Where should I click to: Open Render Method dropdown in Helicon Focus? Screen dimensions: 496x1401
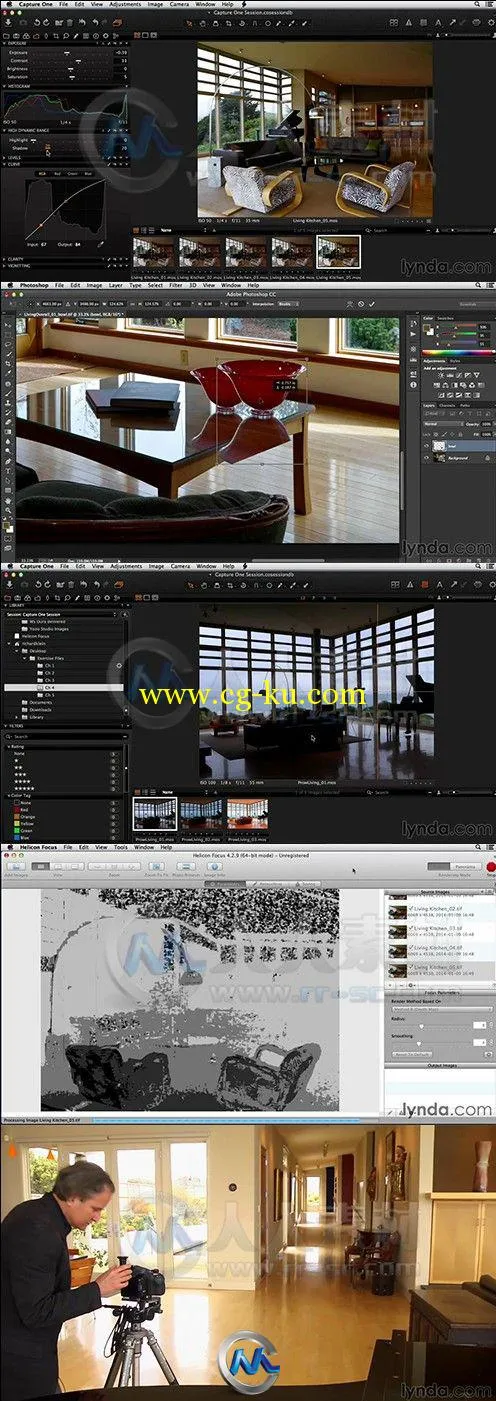(x=442, y=1009)
